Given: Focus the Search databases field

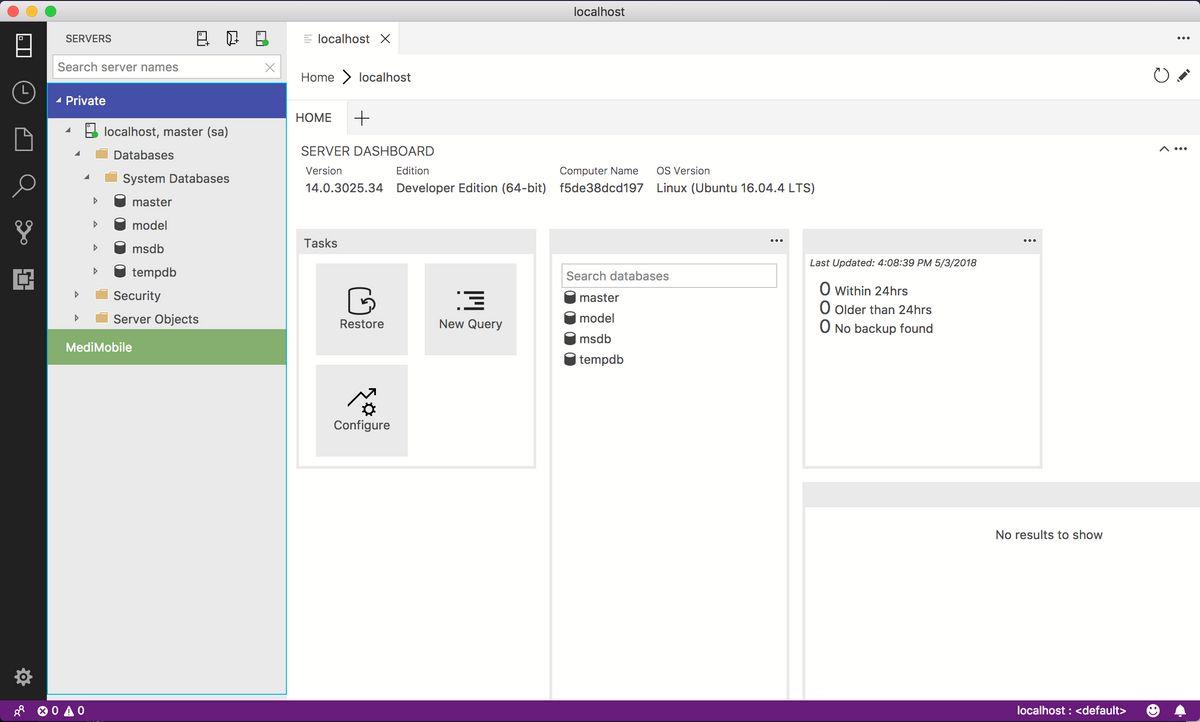Looking at the screenshot, I should click(669, 276).
